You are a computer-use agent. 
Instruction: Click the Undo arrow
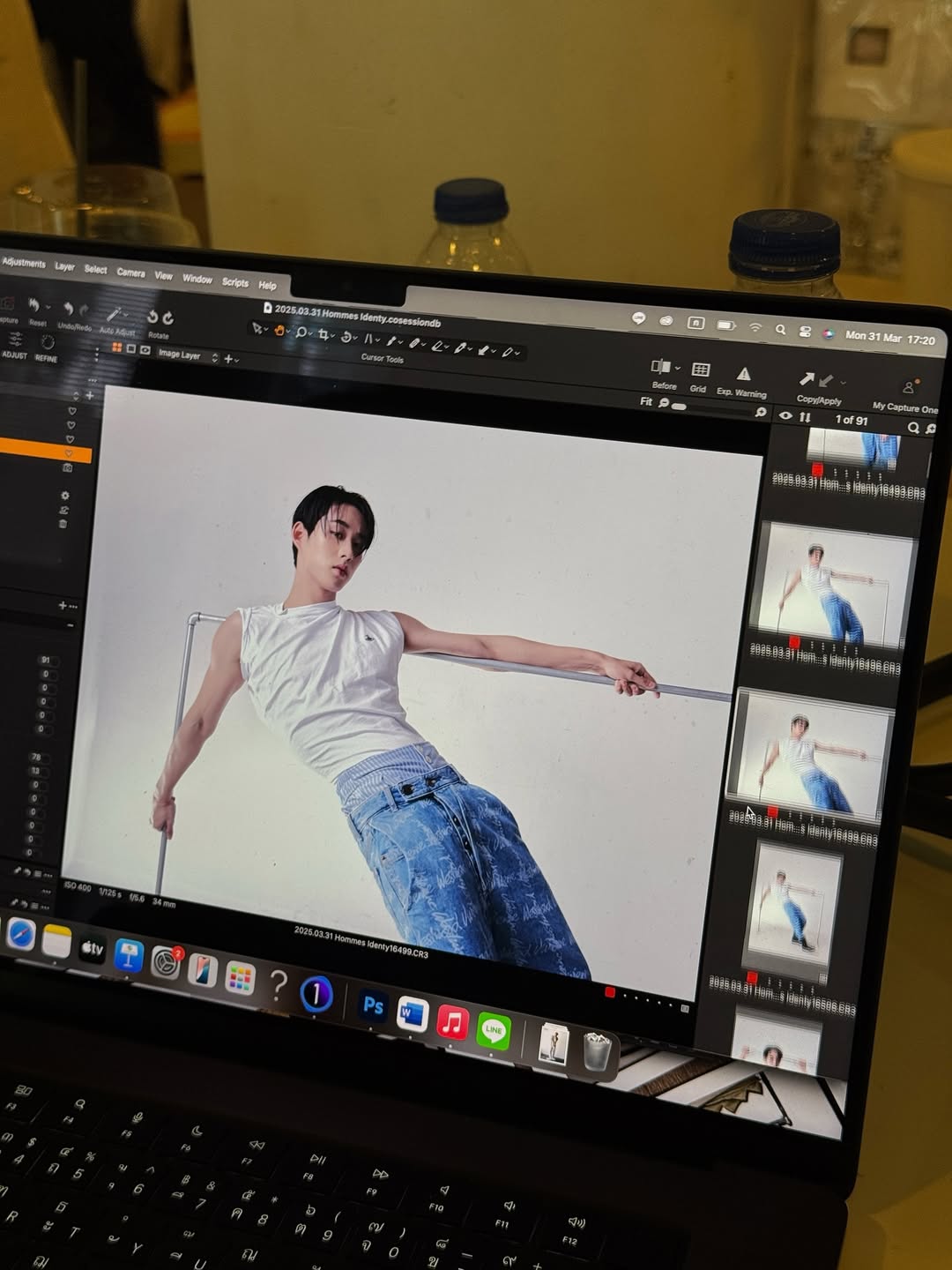(69, 310)
